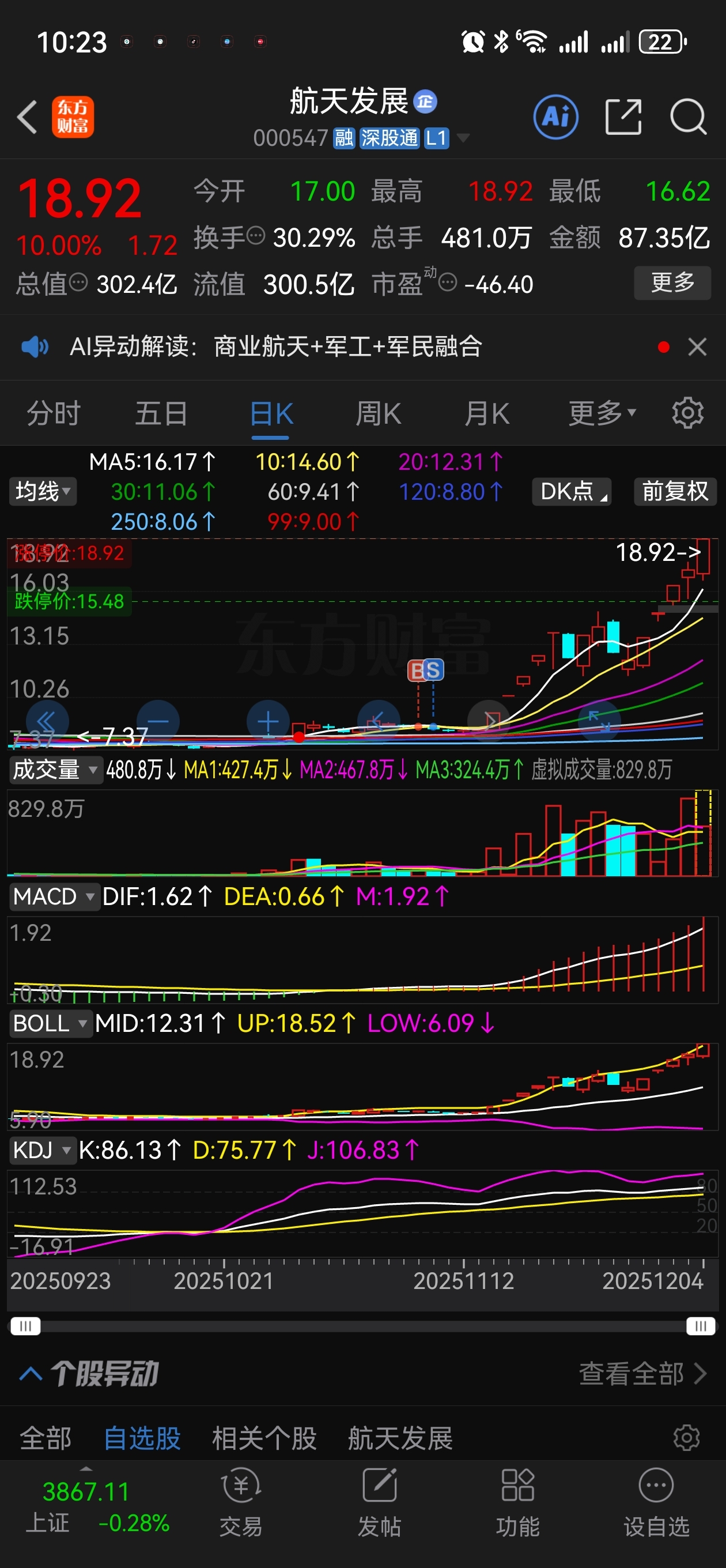Tap the 涨停价:18.92 label
The image size is (726, 1568).
point(69,553)
